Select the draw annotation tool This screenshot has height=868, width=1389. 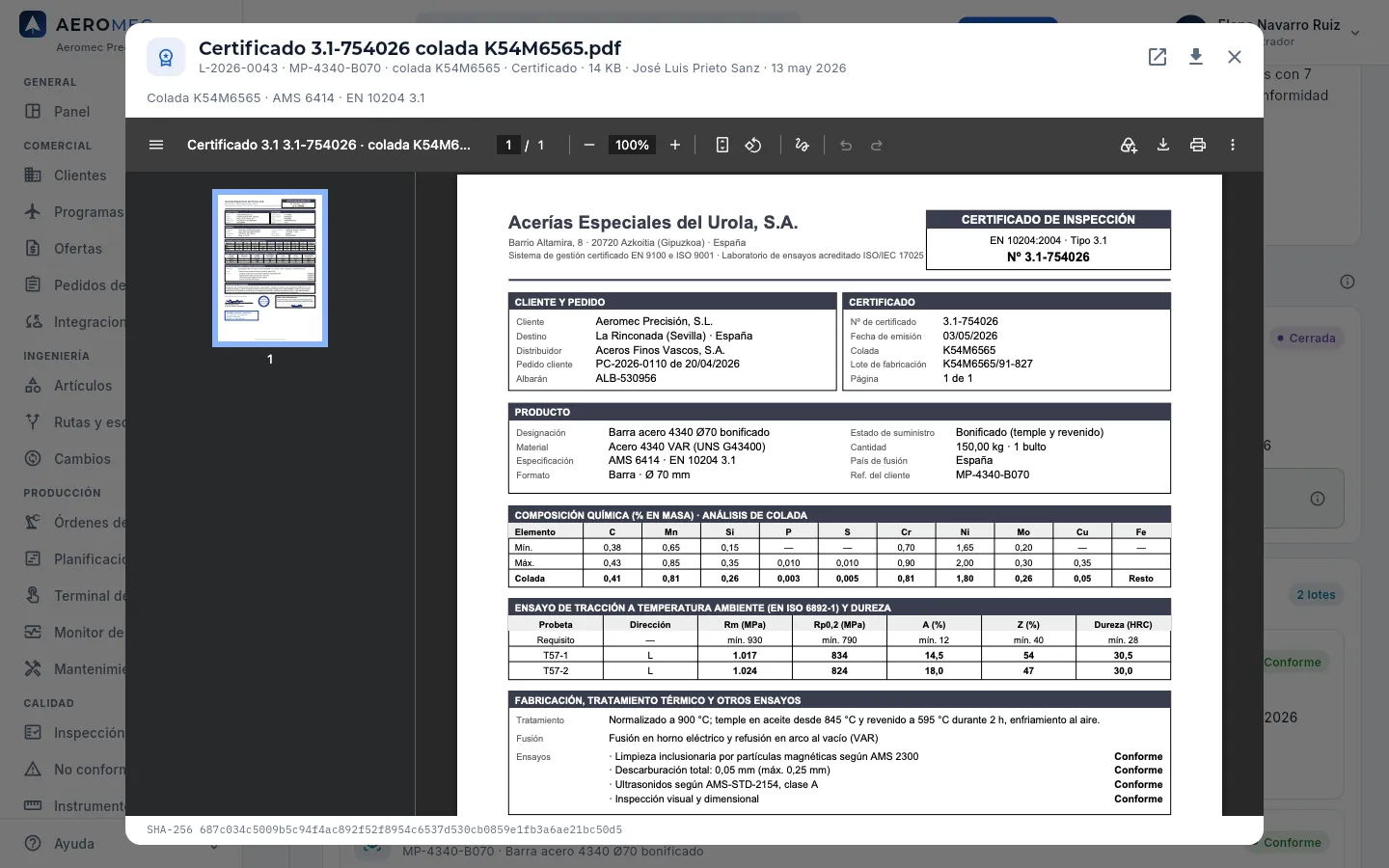click(x=802, y=145)
